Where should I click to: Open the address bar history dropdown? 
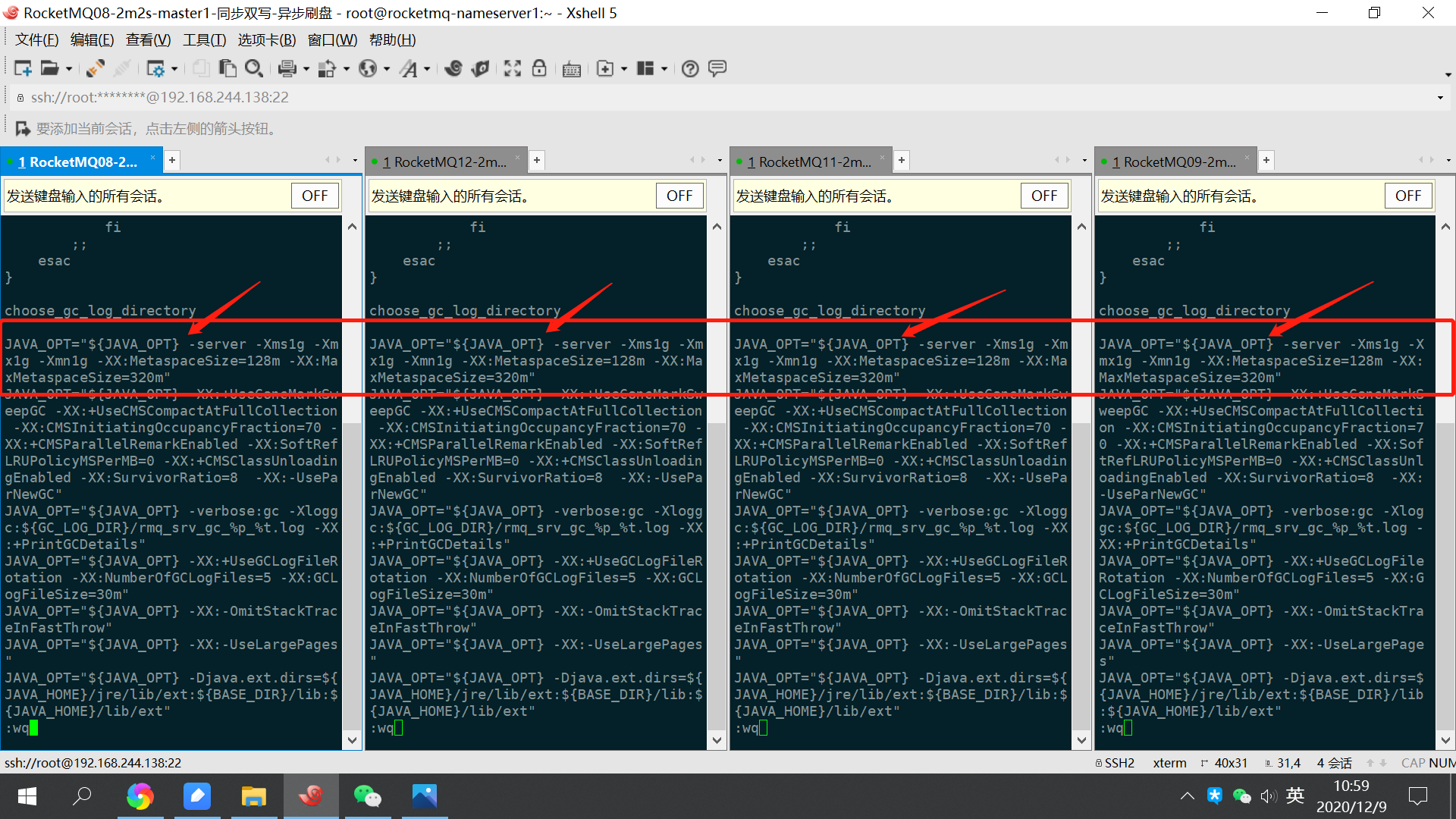tap(1440, 98)
